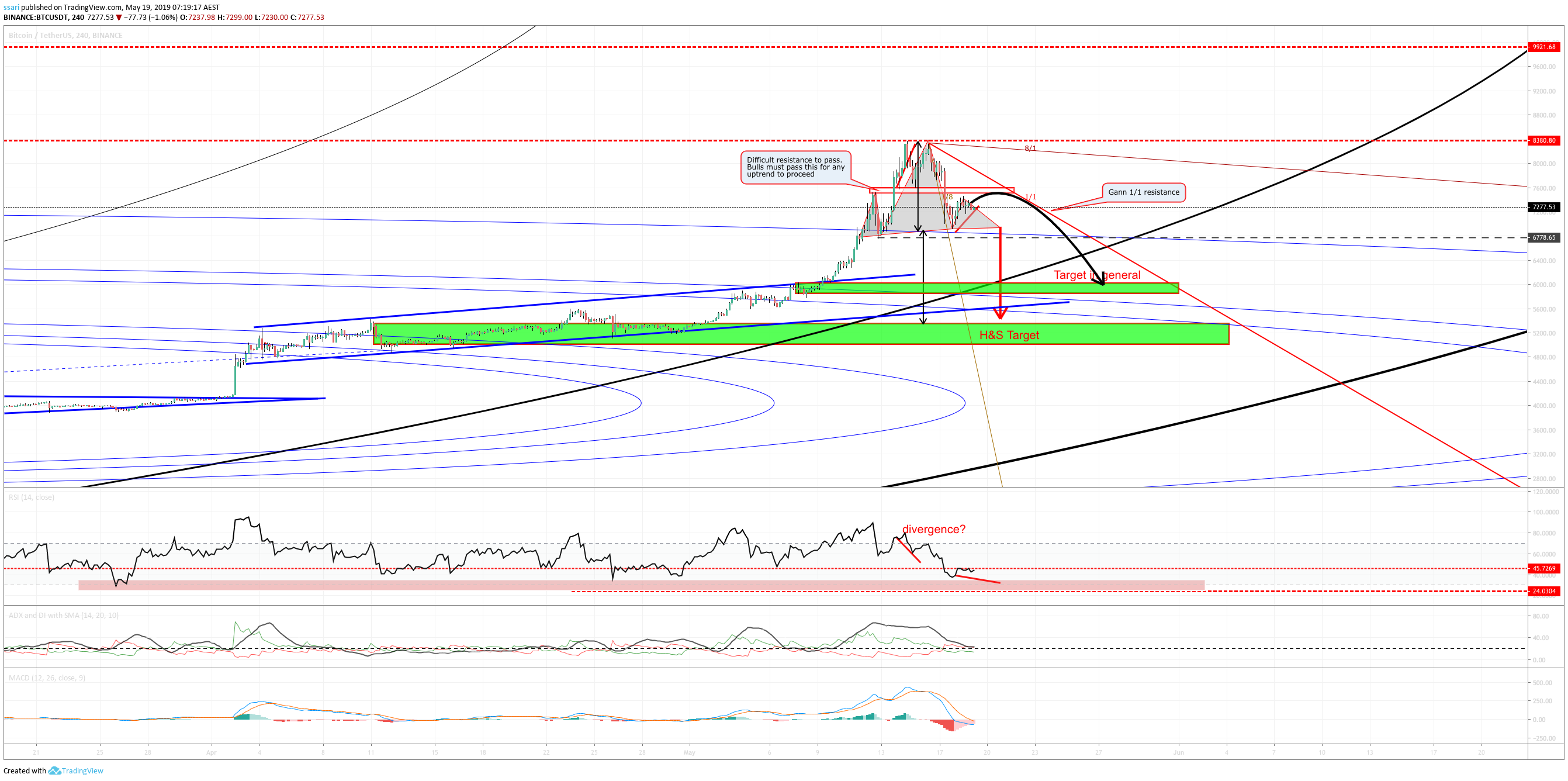Image resolution: width=1568 pixels, height=781 pixels.
Task: Click the May label on time axis
Action: pyautogui.click(x=689, y=753)
